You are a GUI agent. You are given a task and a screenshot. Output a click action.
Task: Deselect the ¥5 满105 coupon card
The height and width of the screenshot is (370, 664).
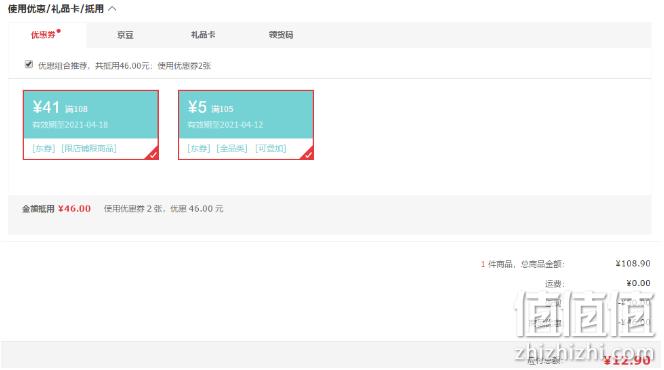pyautogui.click(x=246, y=125)
